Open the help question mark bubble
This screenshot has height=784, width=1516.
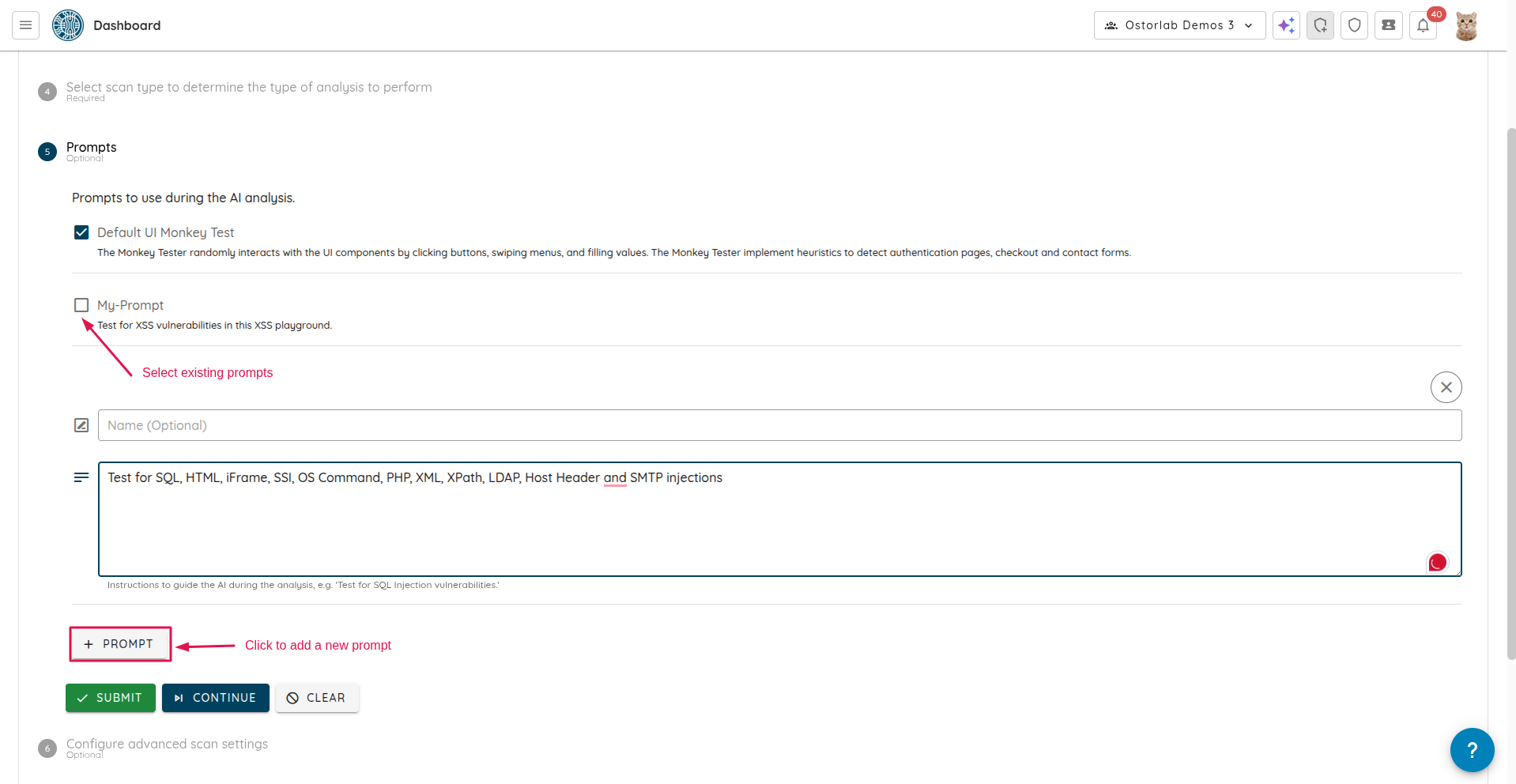tap(1471, 749)
